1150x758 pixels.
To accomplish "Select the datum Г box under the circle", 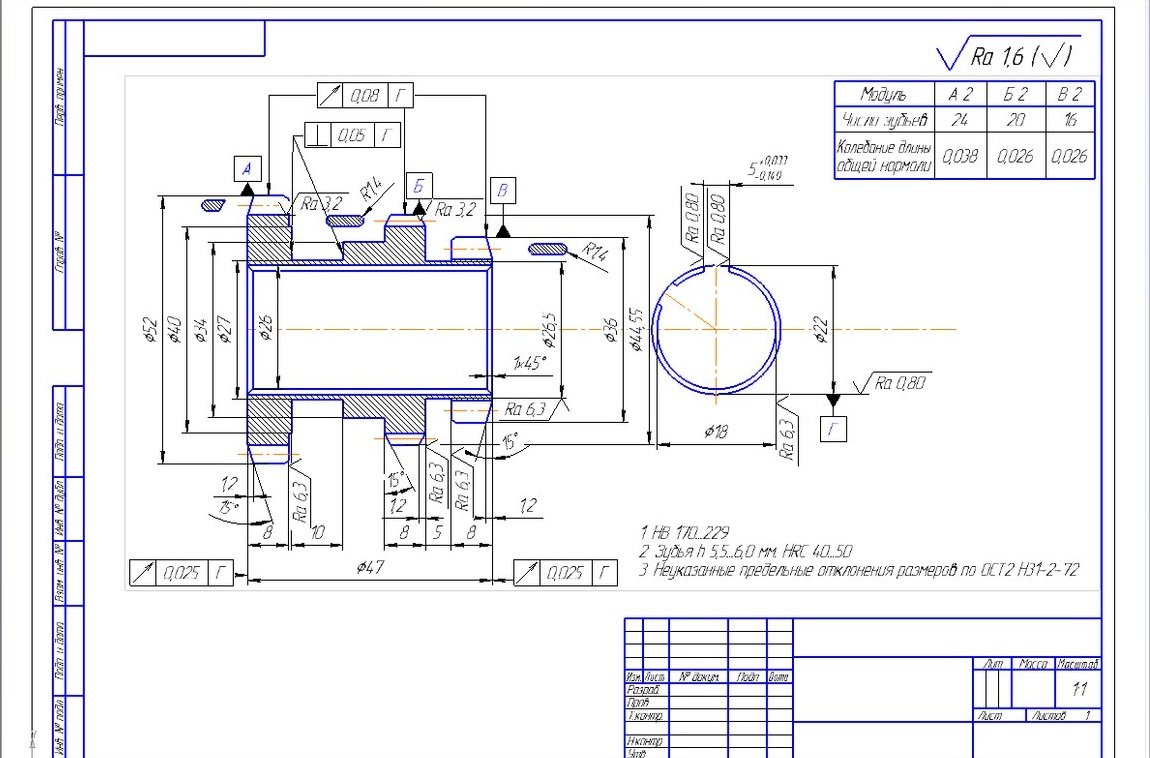I will (833, 429).
